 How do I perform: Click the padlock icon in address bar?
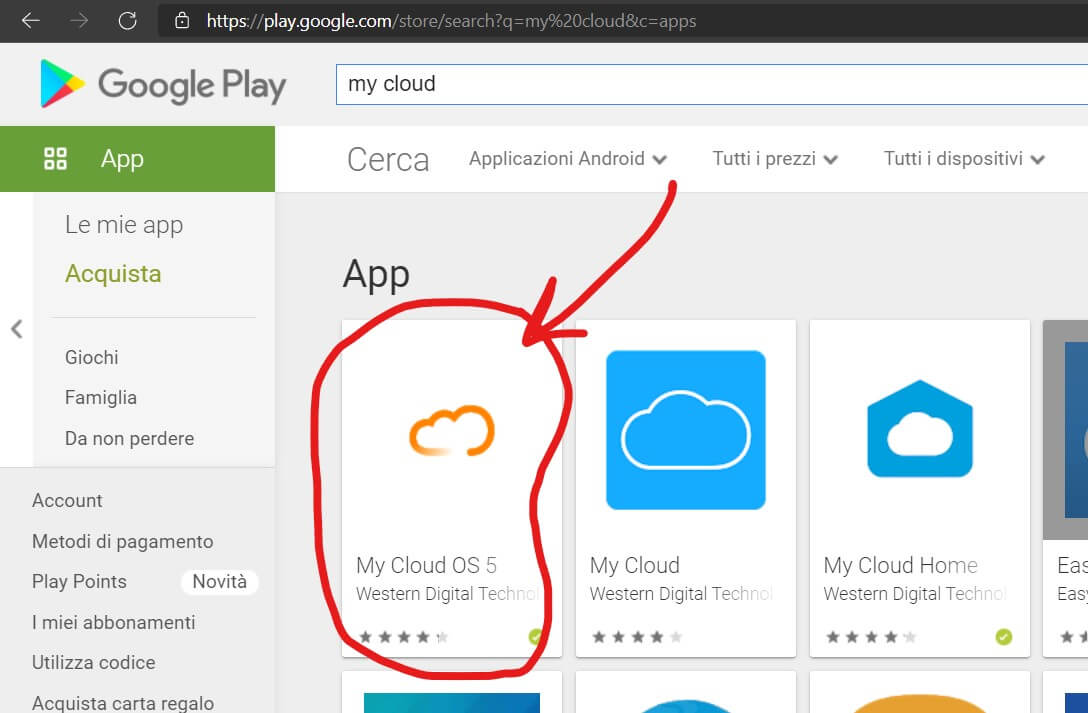tap(181, 20)
